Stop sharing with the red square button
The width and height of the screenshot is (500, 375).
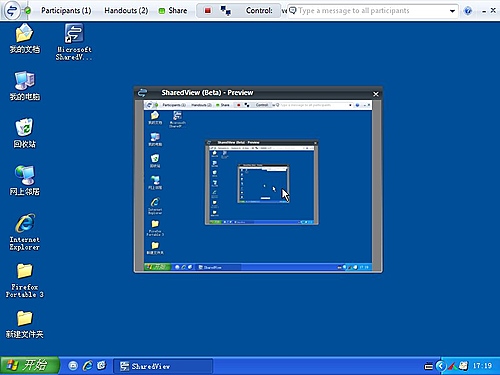[x=208, y=11]
